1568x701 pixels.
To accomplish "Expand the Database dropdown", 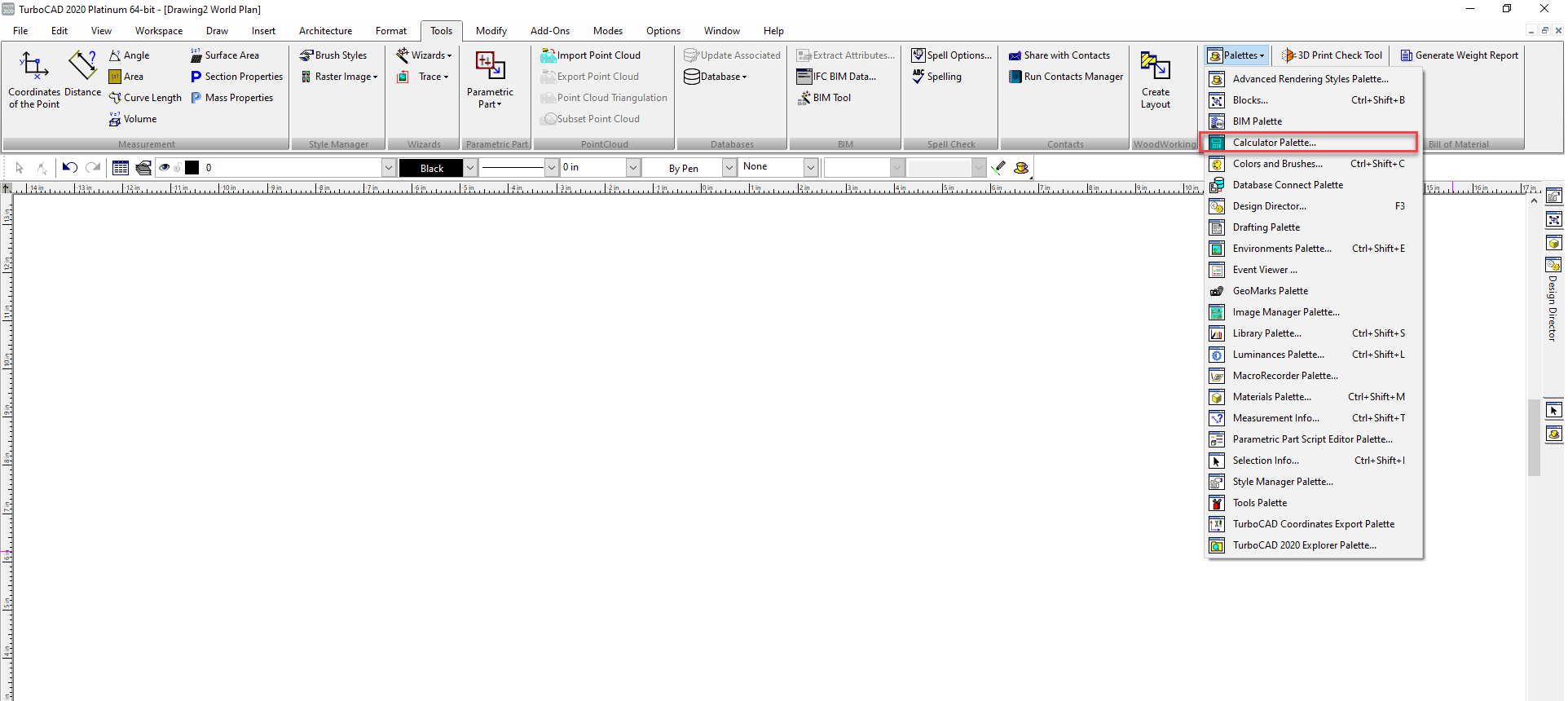I will tap(716, 77).
